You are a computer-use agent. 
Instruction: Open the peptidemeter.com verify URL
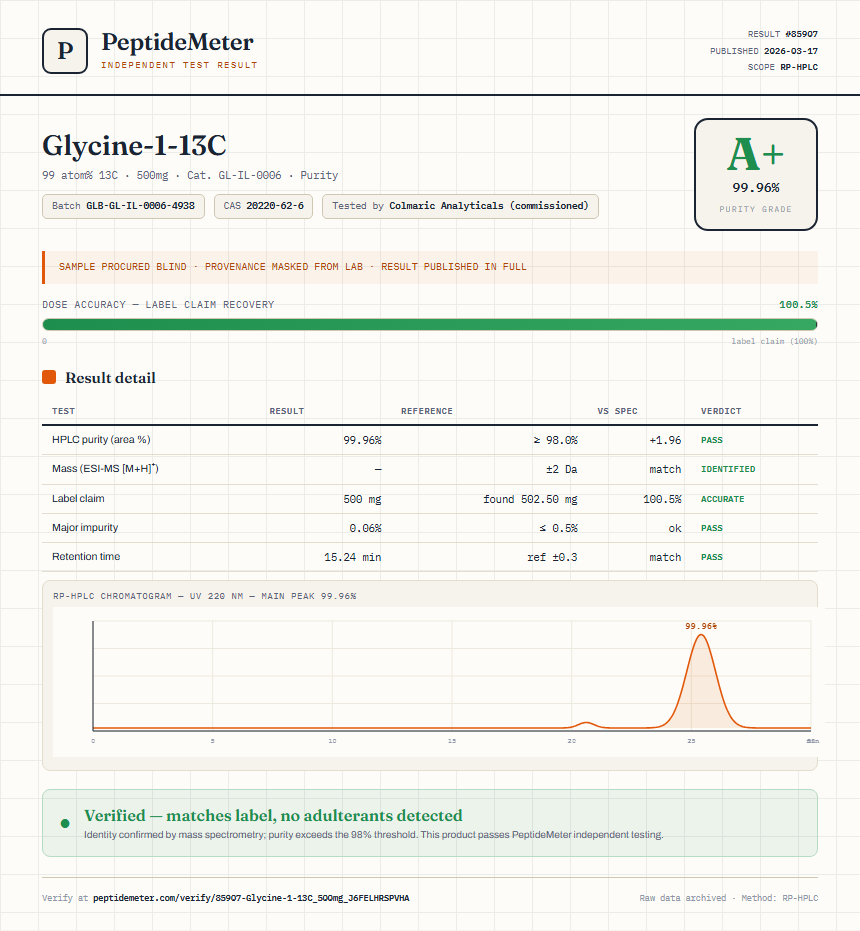tap(251, 898)
